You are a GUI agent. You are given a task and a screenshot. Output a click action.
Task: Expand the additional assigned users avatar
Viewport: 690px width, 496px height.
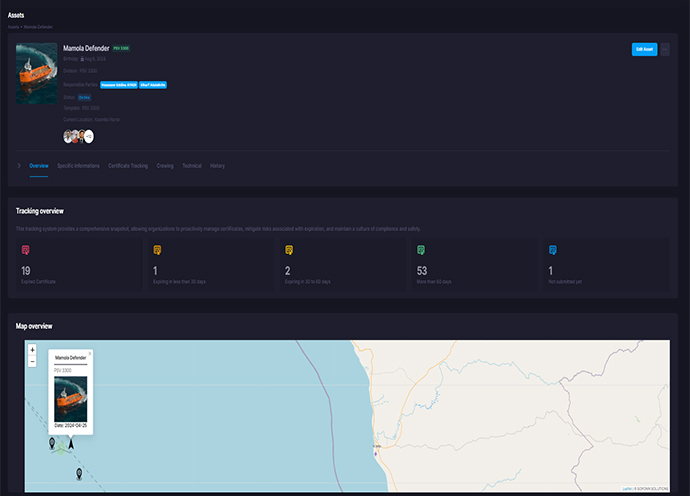[x=89, y=136]
